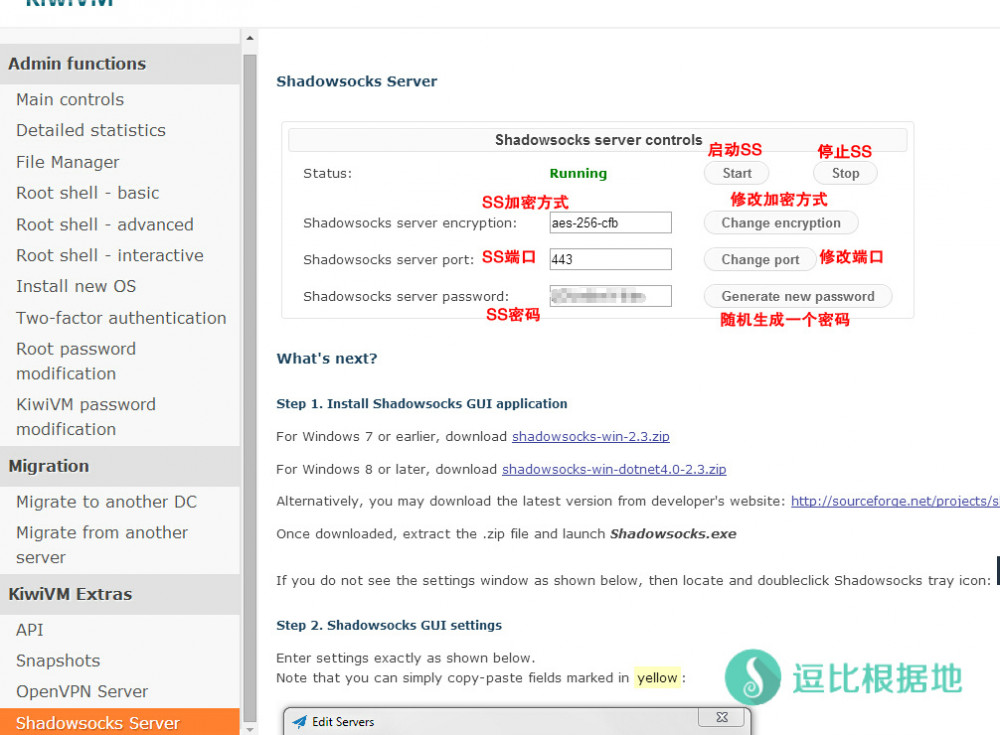Generate new password for Shadowsocks server
The height and width of the screenshot is (735, 1000).
797,296
